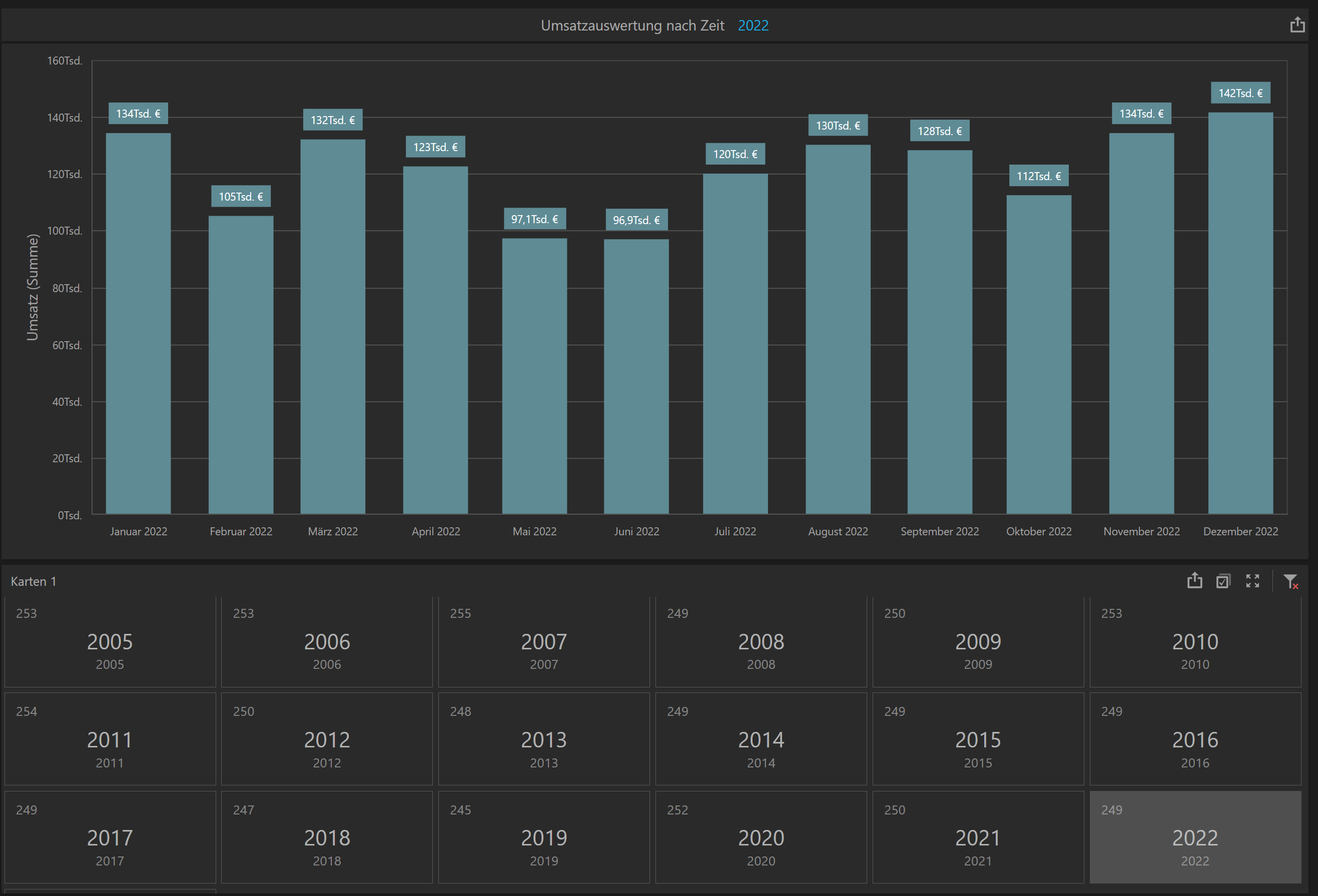Select the Oktober 2022 bar
This screenshot has width=1318, height=896.
pyautogui.click(x=1039, y=355)
